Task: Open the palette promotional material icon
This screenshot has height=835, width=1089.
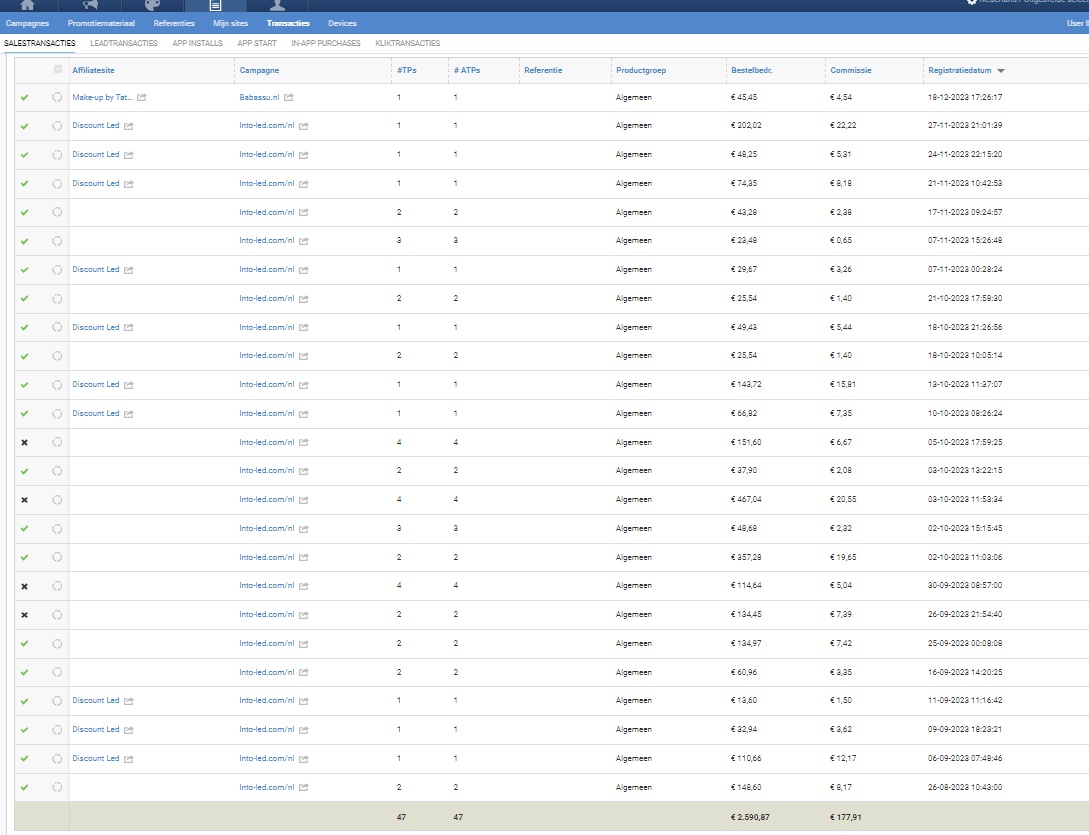Action: [152, 5]
